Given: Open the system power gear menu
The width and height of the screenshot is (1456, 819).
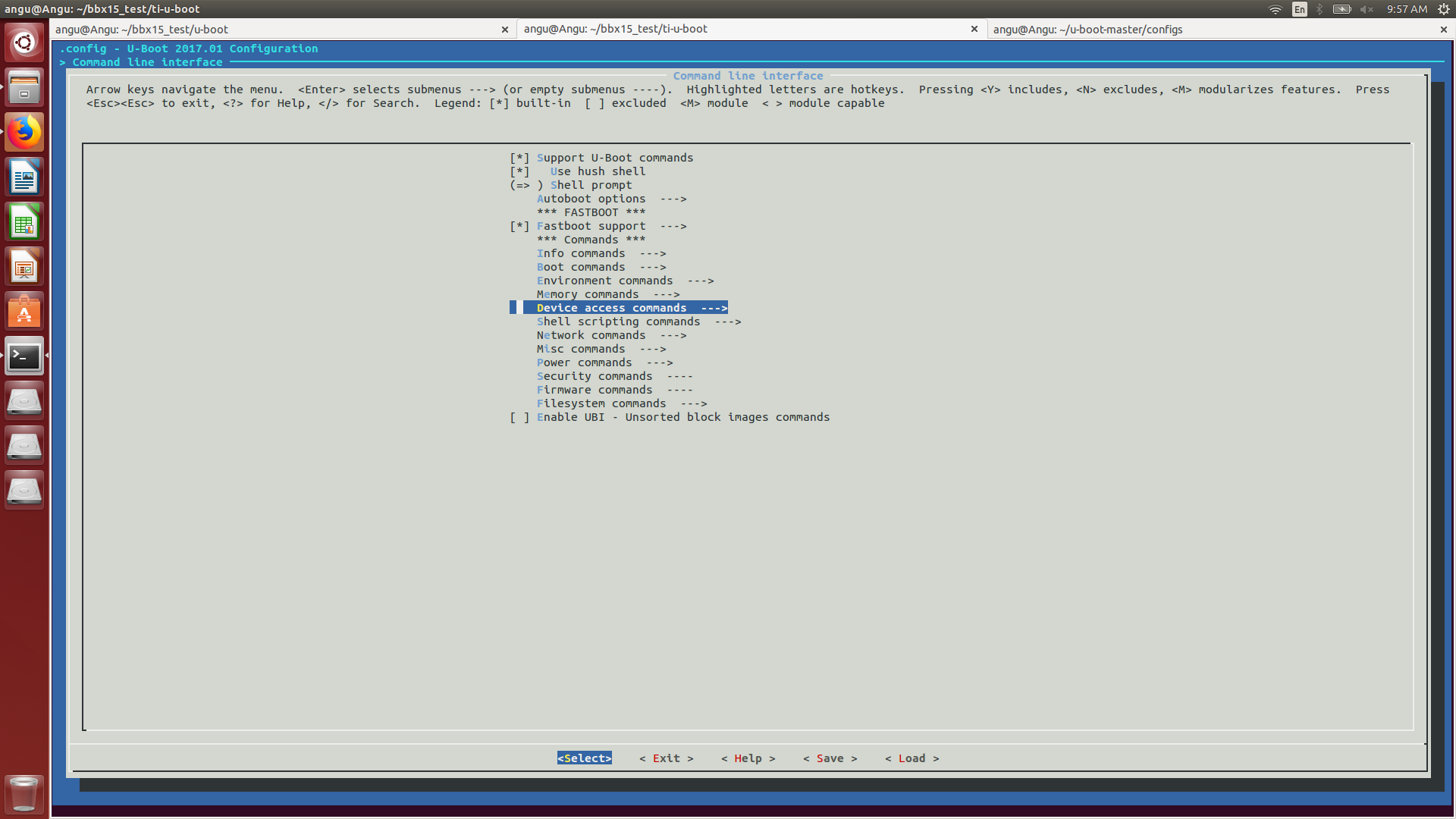Looking at the screenshot, I should (1444, 9).
